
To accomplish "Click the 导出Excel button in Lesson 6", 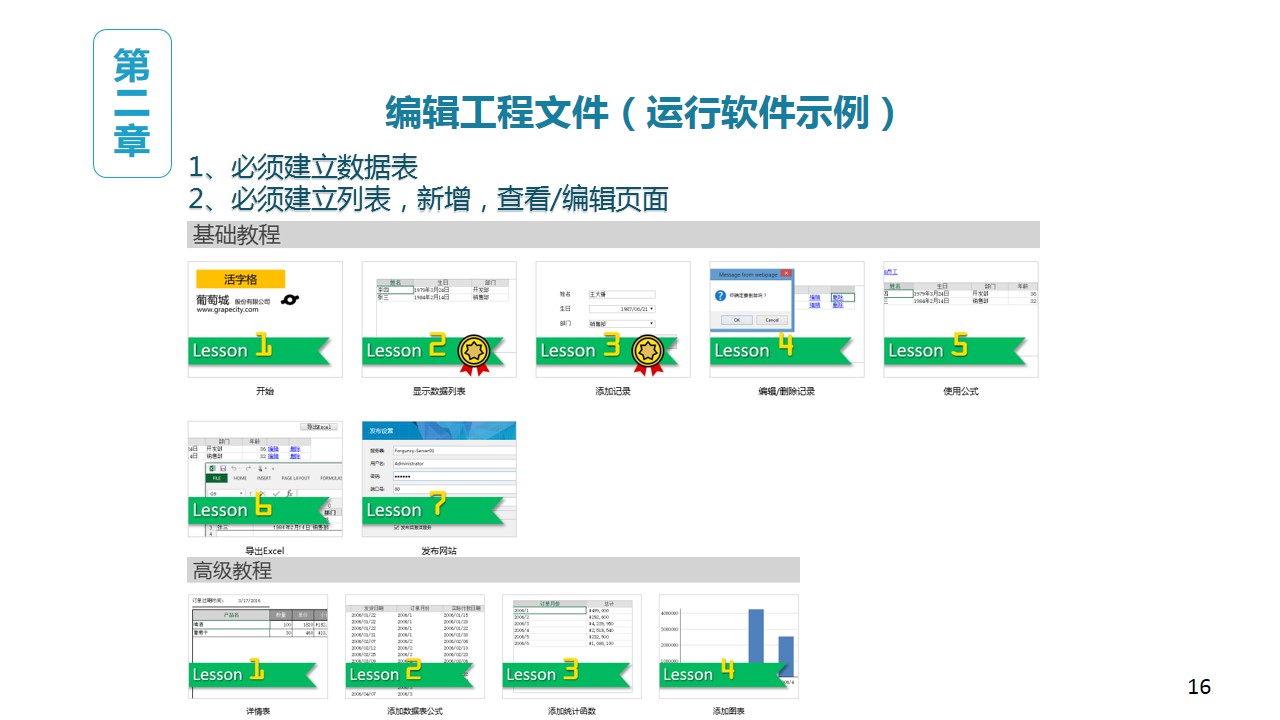I will tap(320, 427).
